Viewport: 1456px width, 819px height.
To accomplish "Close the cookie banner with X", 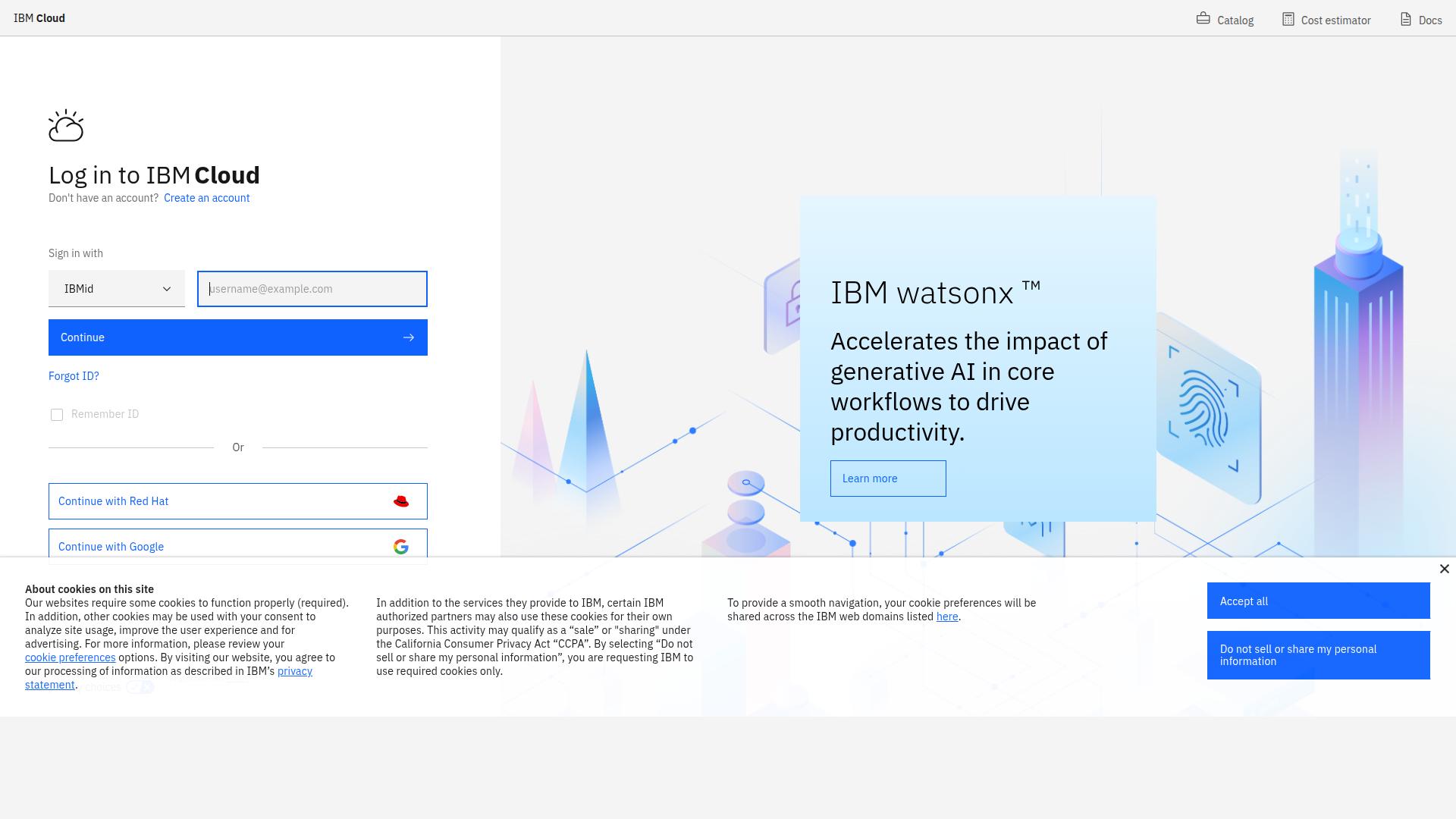I will pyautogui.click(x=1444, y=569).
